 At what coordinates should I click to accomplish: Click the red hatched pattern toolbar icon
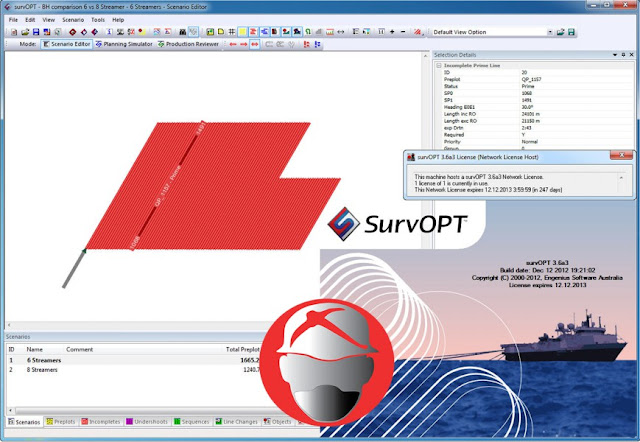coord(417,32)
